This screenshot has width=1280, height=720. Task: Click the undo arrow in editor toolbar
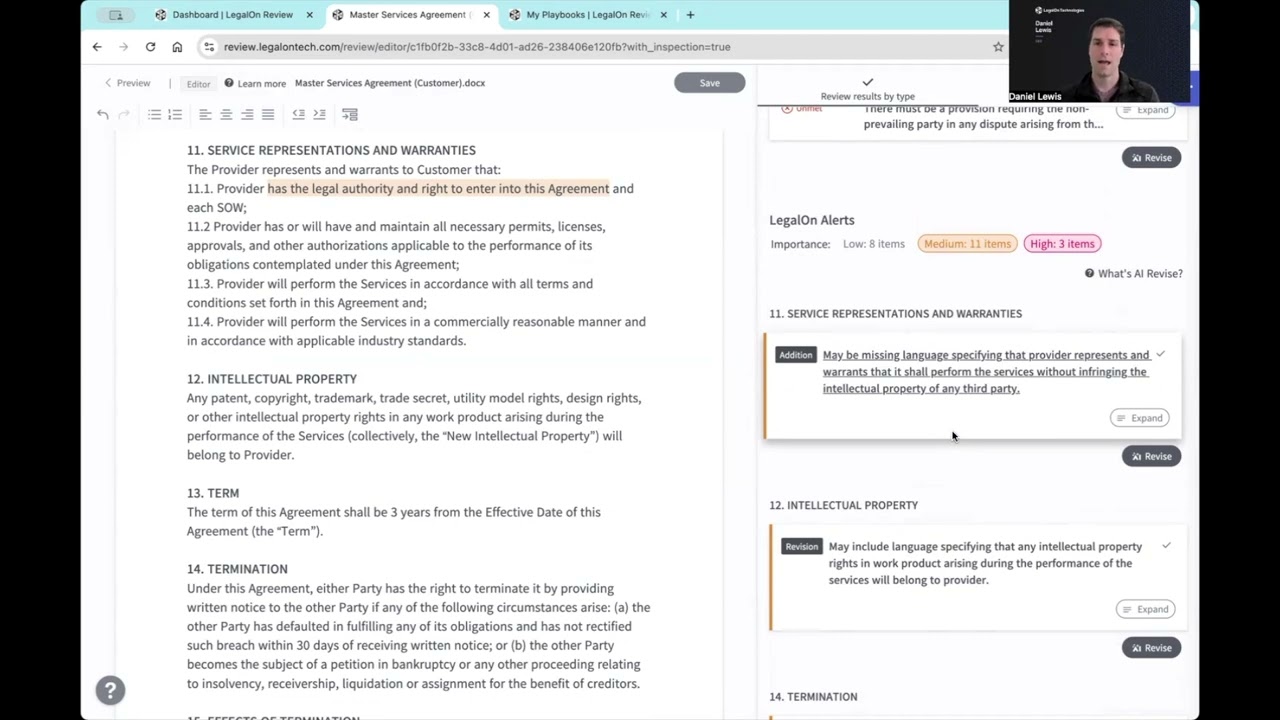(102, 115)
